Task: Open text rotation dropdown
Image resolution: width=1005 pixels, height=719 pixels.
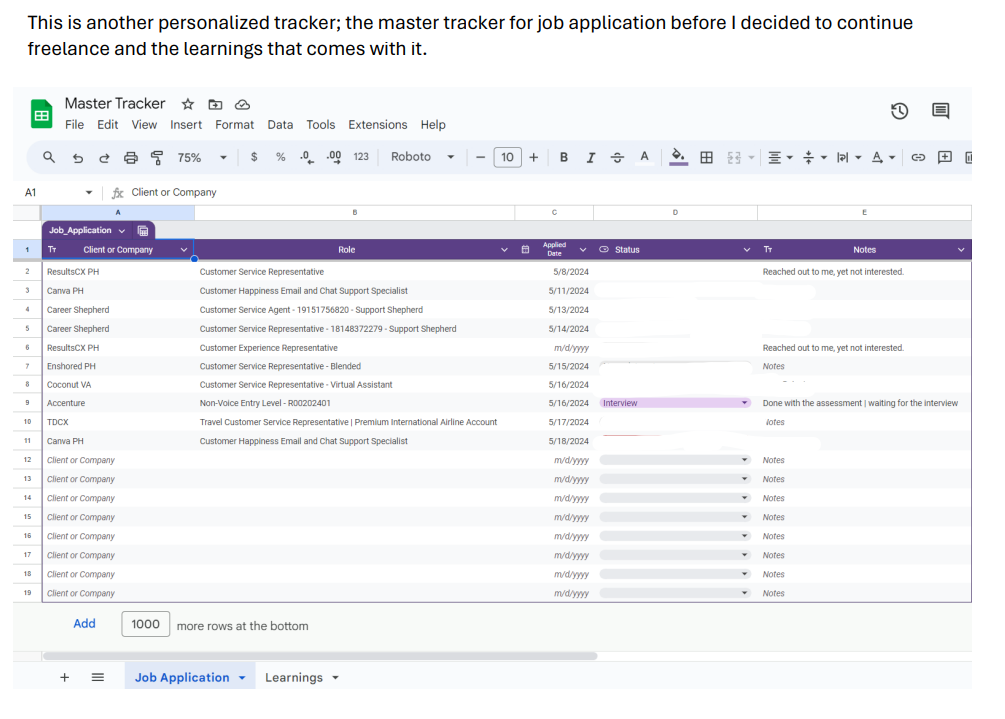Action: [883, 158]
